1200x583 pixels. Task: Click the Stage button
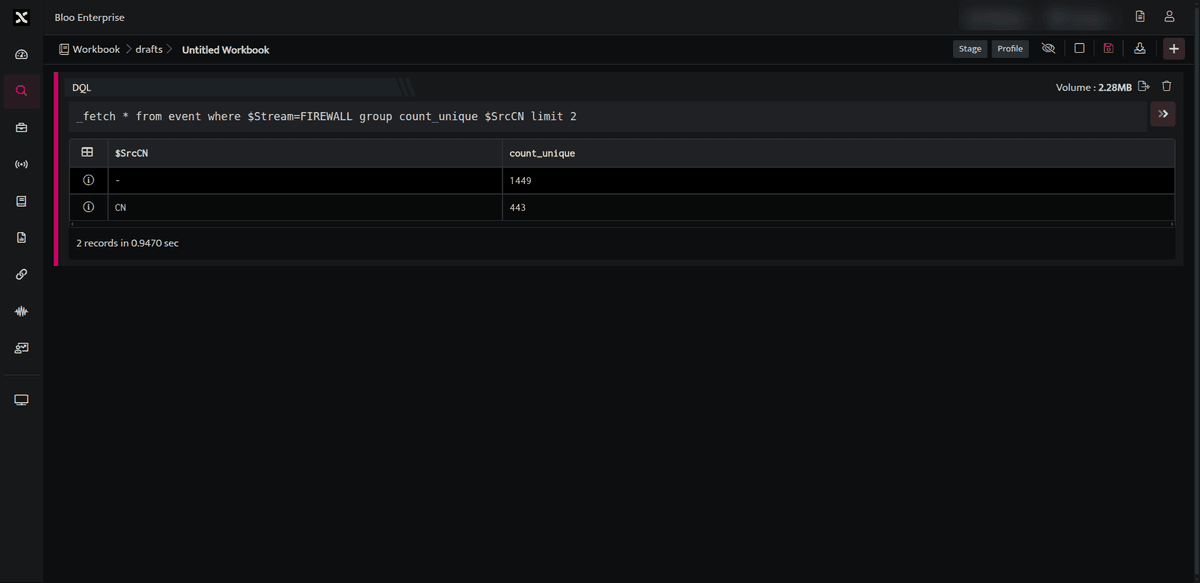click(x=970, y=49)
